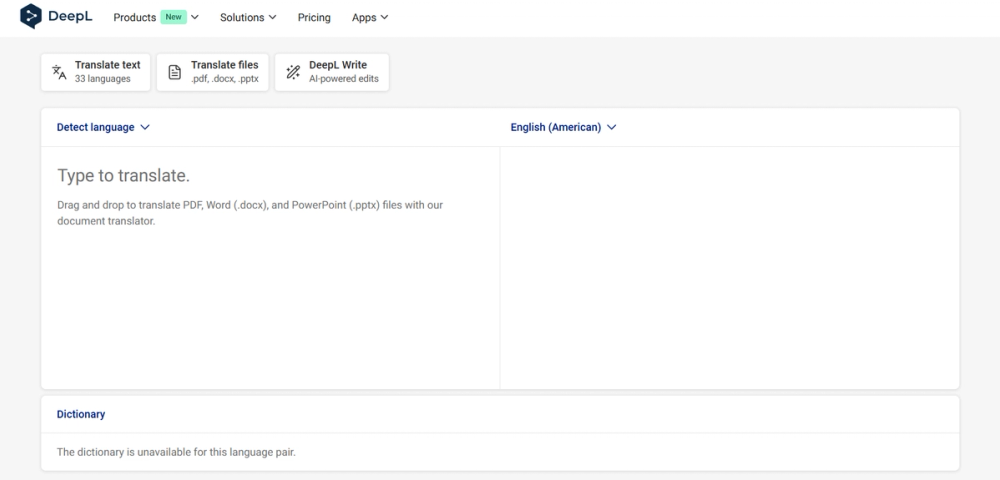Open the English (American) target language selector

pyautogui.click(x=563, y=127)
